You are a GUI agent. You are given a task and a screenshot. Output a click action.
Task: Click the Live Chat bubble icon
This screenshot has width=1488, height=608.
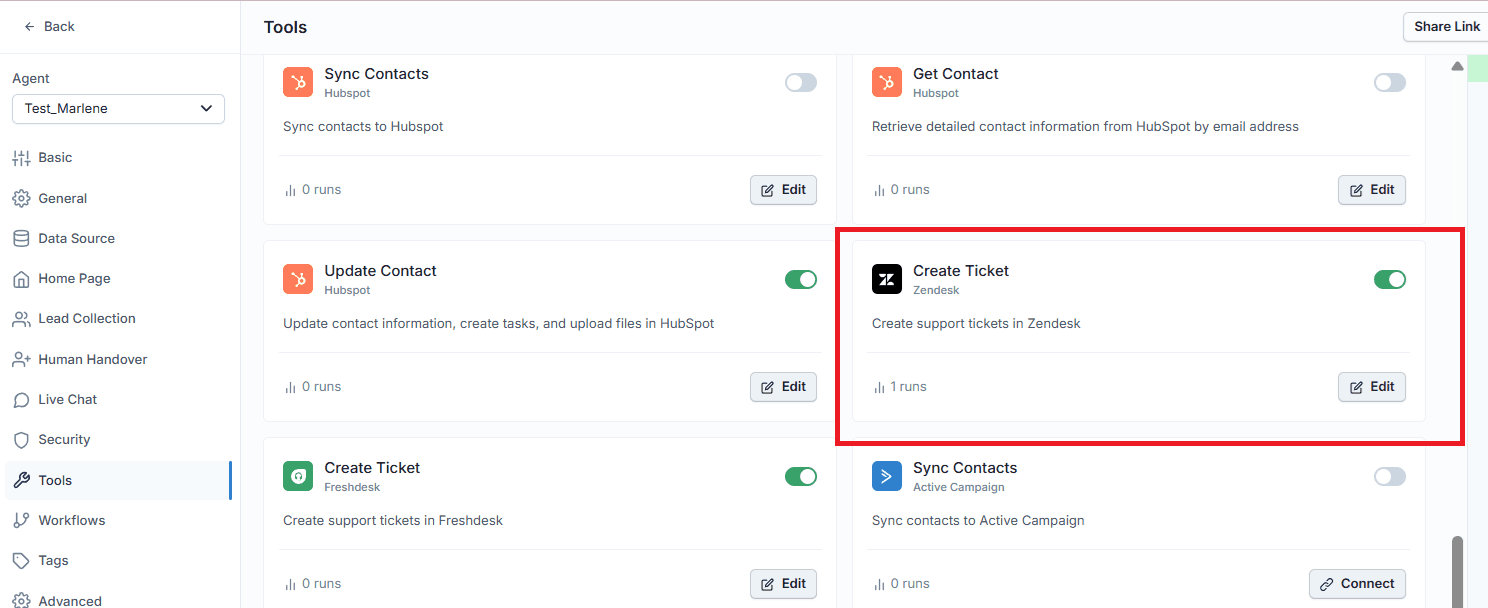pyautogui.click(x=21, y=399)
